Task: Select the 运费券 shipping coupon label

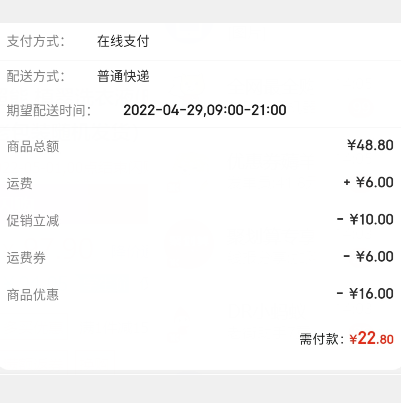Action: (26, 258)
